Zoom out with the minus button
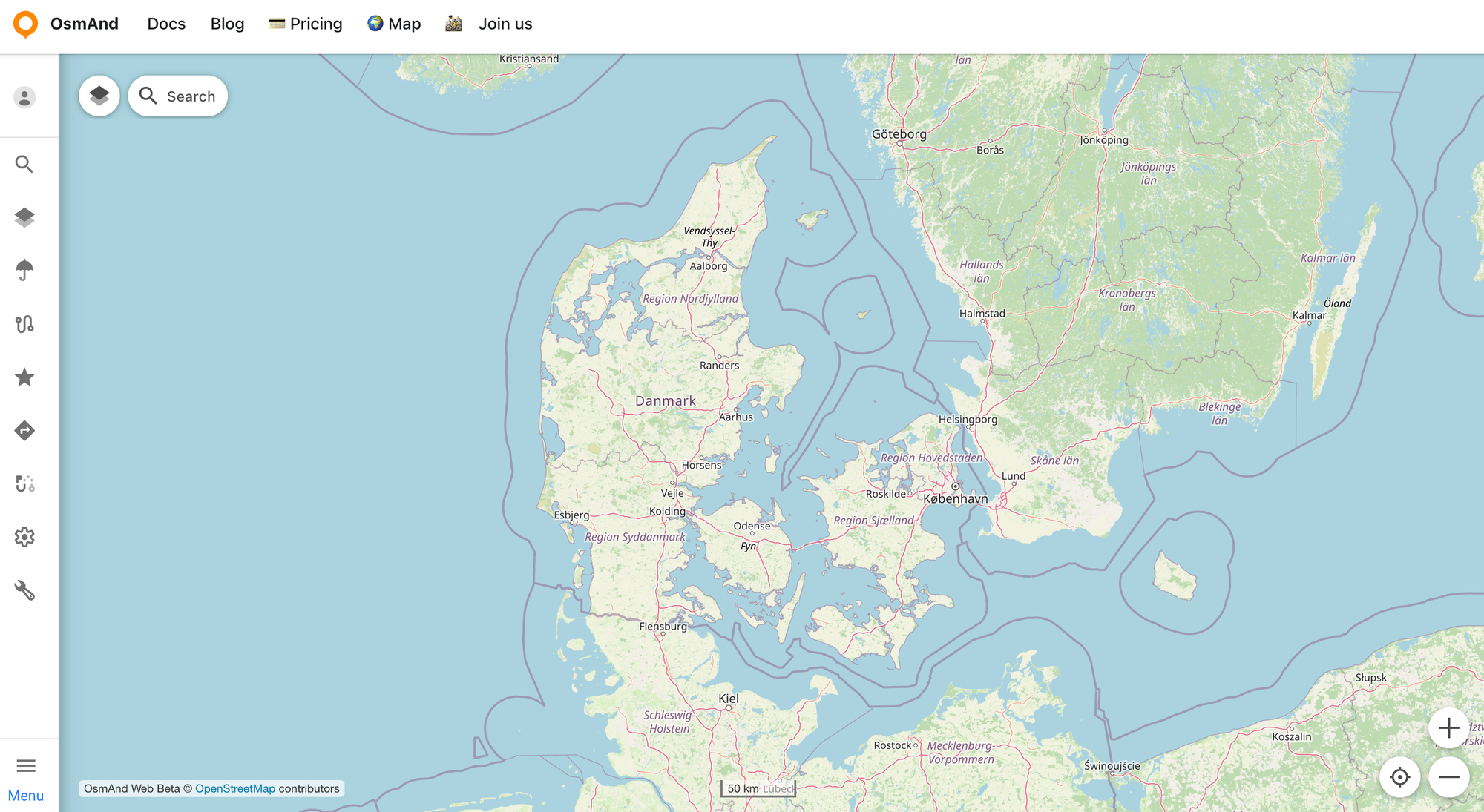The height and width of the screenshot is (812, 1484). [x=1448, y=777]
